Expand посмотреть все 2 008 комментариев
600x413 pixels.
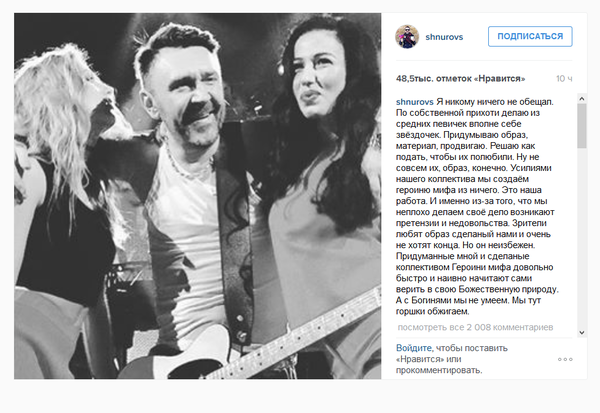(x=475, y=327)
